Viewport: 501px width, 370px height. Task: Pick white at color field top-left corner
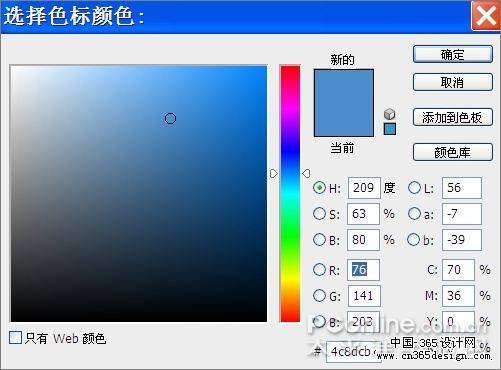pos(13,68)
